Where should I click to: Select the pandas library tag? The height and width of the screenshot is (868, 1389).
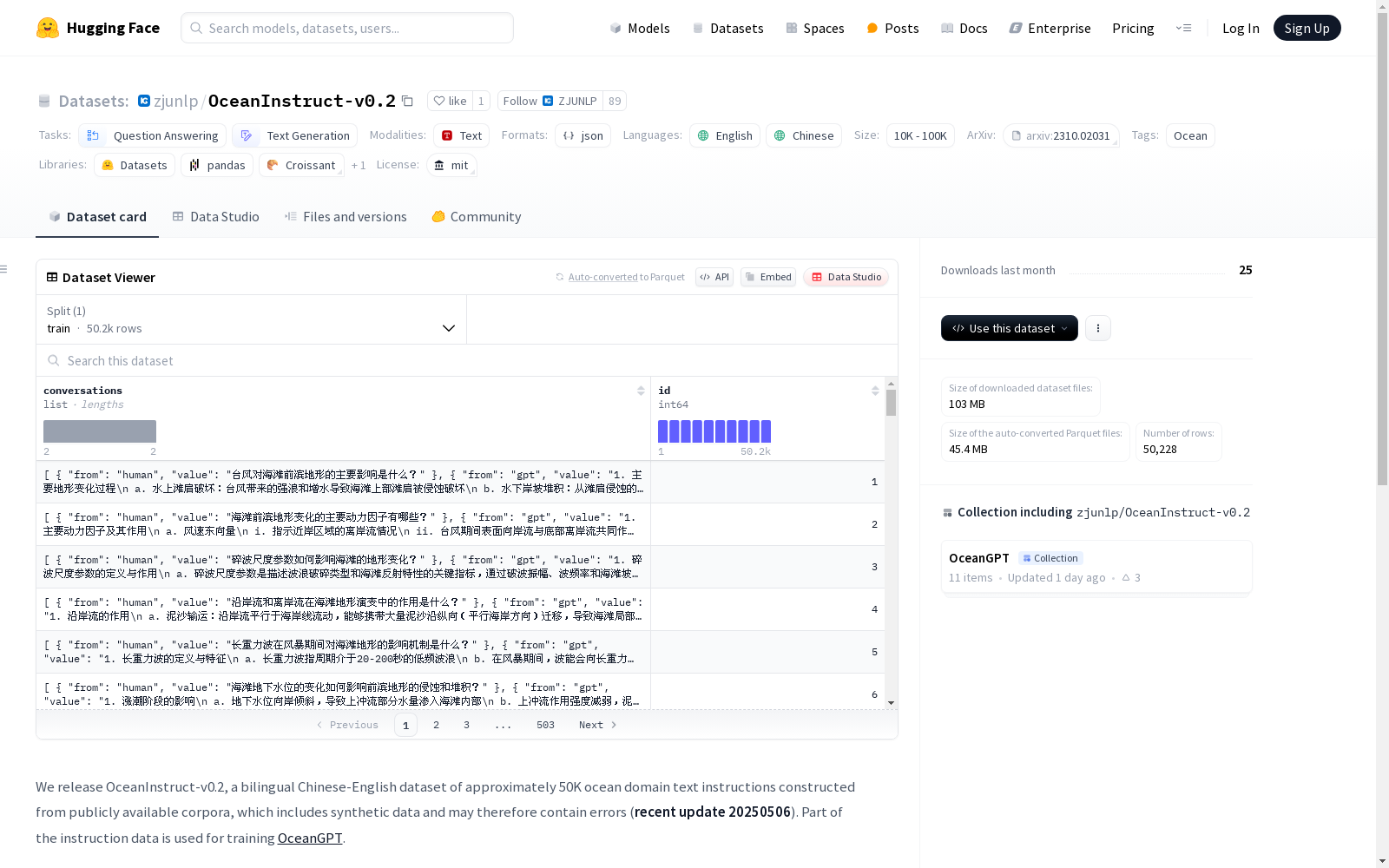[217, 165]
